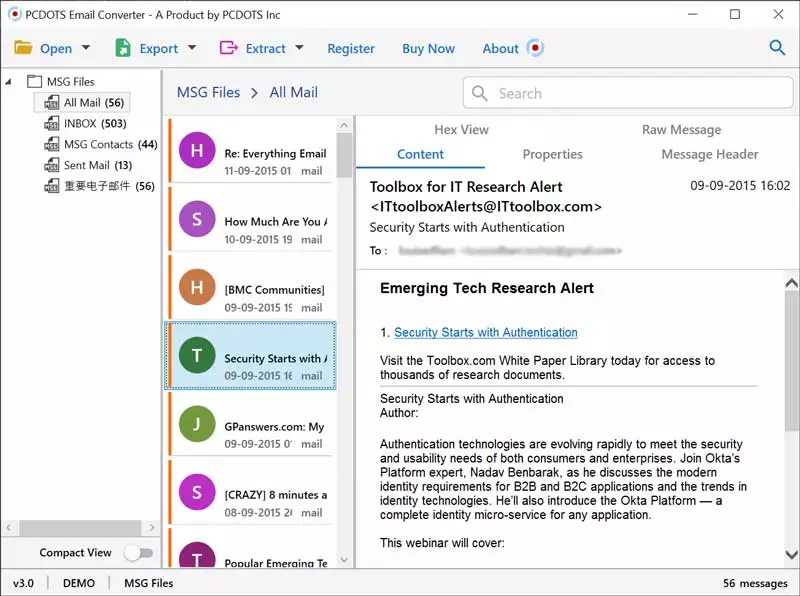
Task: Click S avatar of [CRAZY] 8 minutes
Action: point(197,492)
